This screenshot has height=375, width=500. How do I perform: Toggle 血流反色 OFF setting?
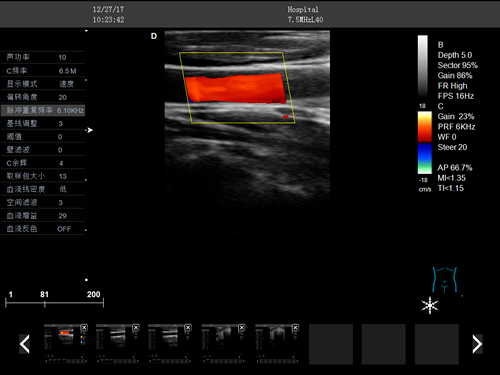point(43,229)
